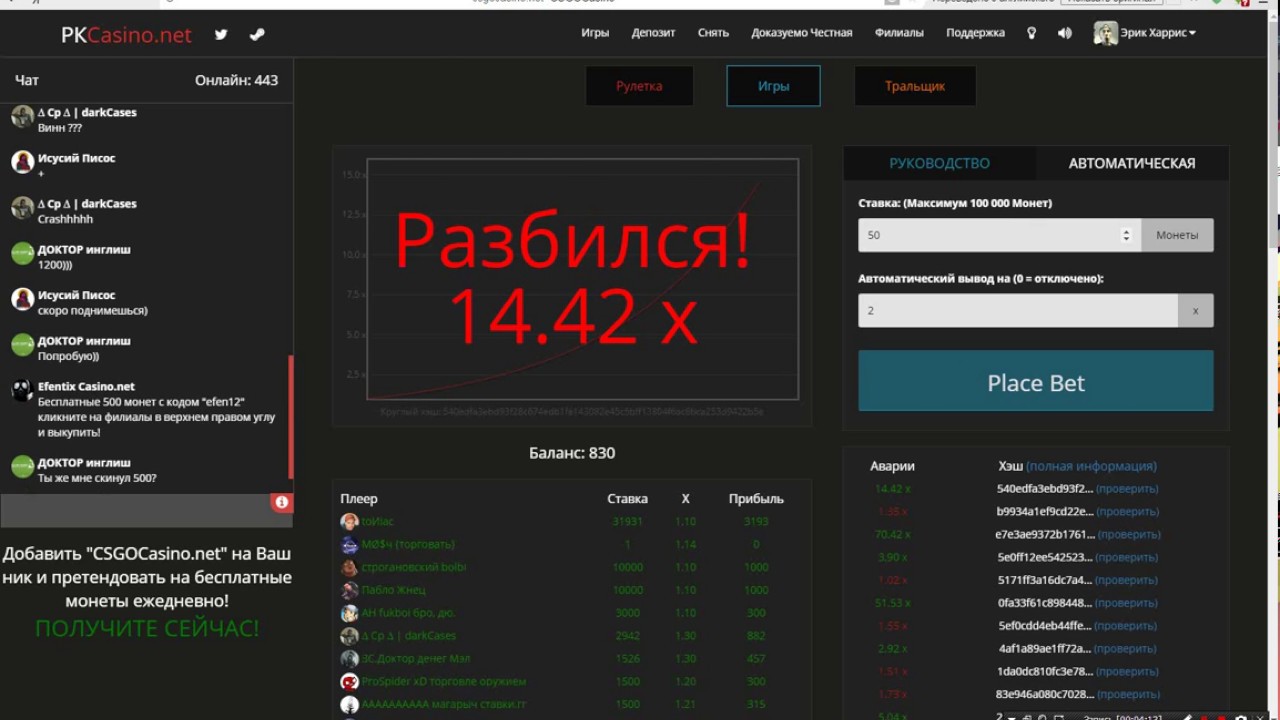Click AH fukboi player avatar
Viewport: 1280px width, 720px height.
[x=349, y=614]
